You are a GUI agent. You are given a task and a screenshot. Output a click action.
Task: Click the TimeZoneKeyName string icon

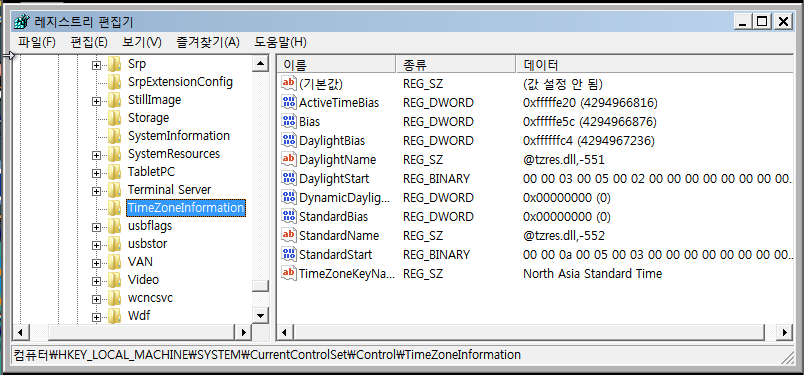[289, 273]
